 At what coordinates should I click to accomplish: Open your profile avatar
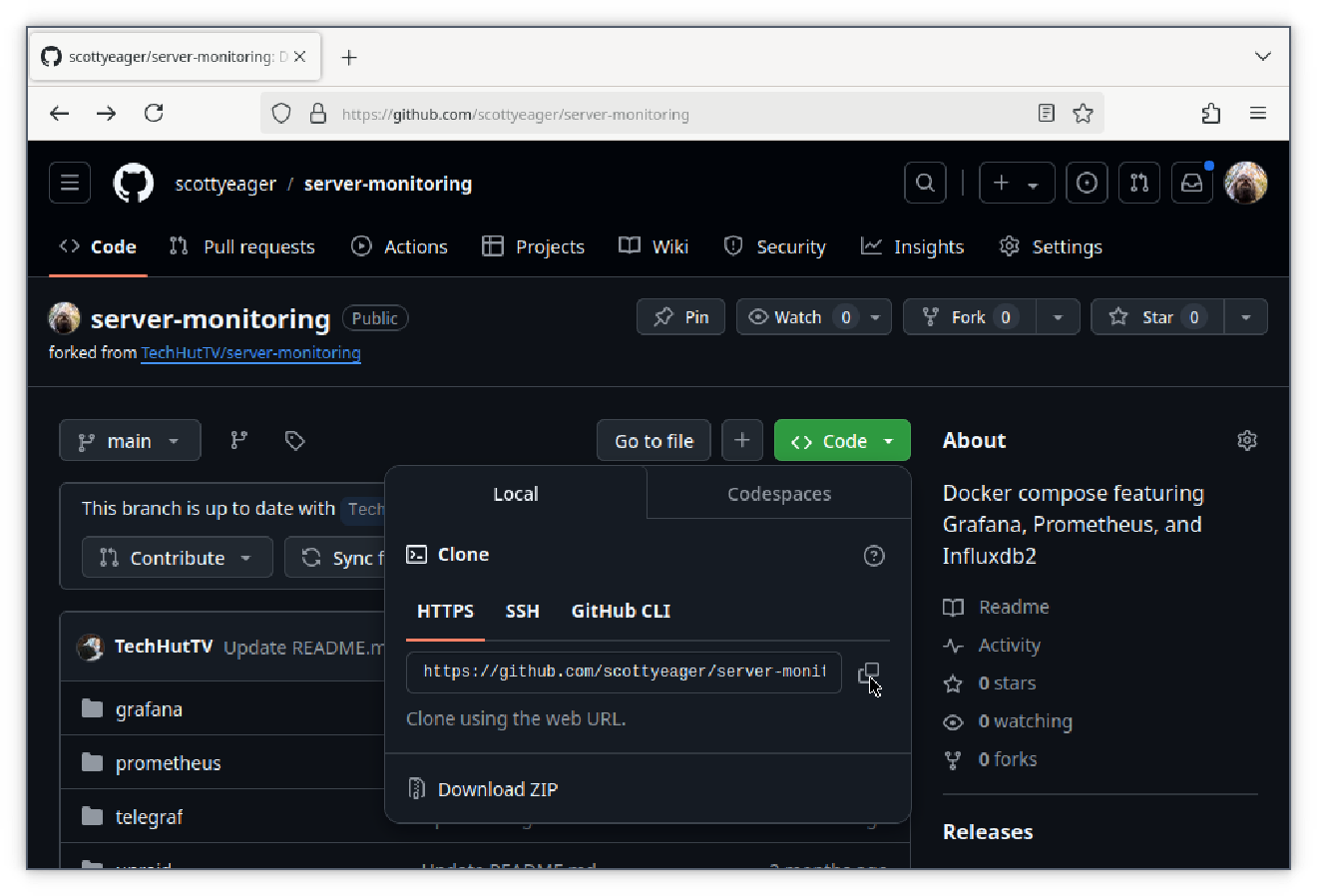click(x=1245, y=182)
